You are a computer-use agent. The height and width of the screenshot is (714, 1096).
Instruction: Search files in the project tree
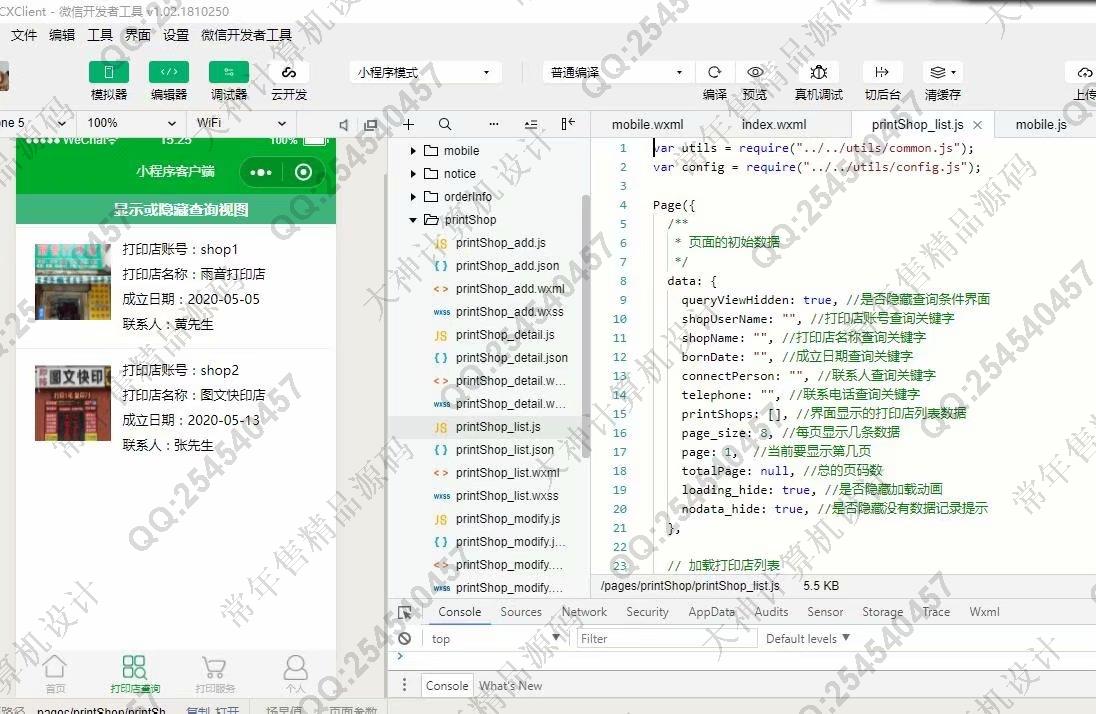pyautogui.click(x=445, y=124)
